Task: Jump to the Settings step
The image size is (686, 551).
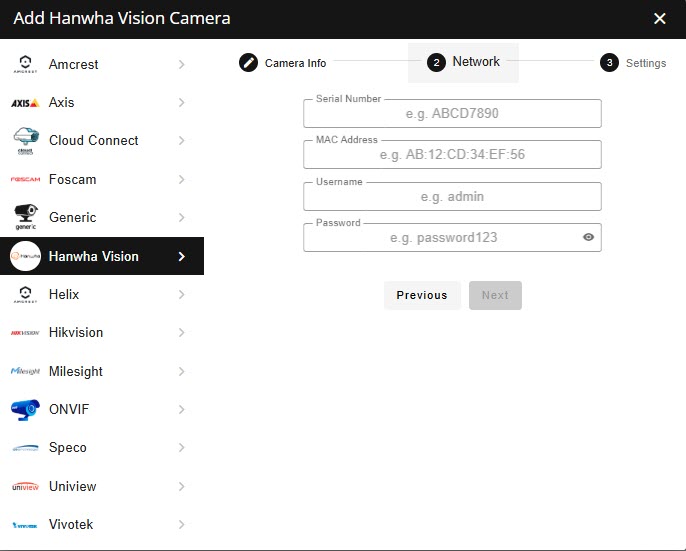Action: (x=633, y=63)
